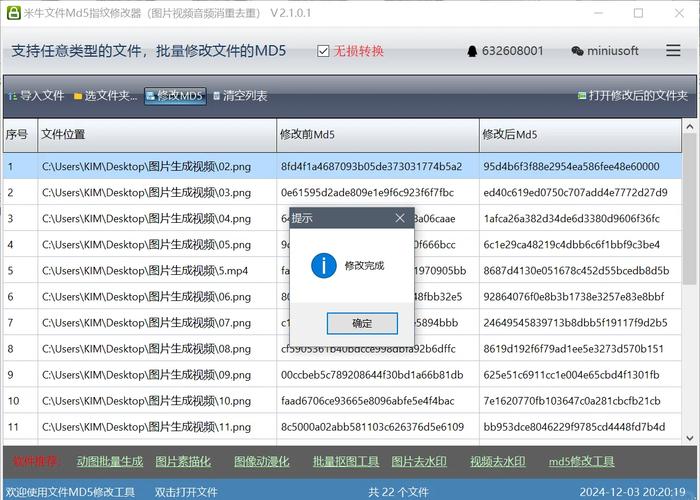Click the 修改前Md5 column header
Screen dimensions: 700x500
click(x=378, y=134)
